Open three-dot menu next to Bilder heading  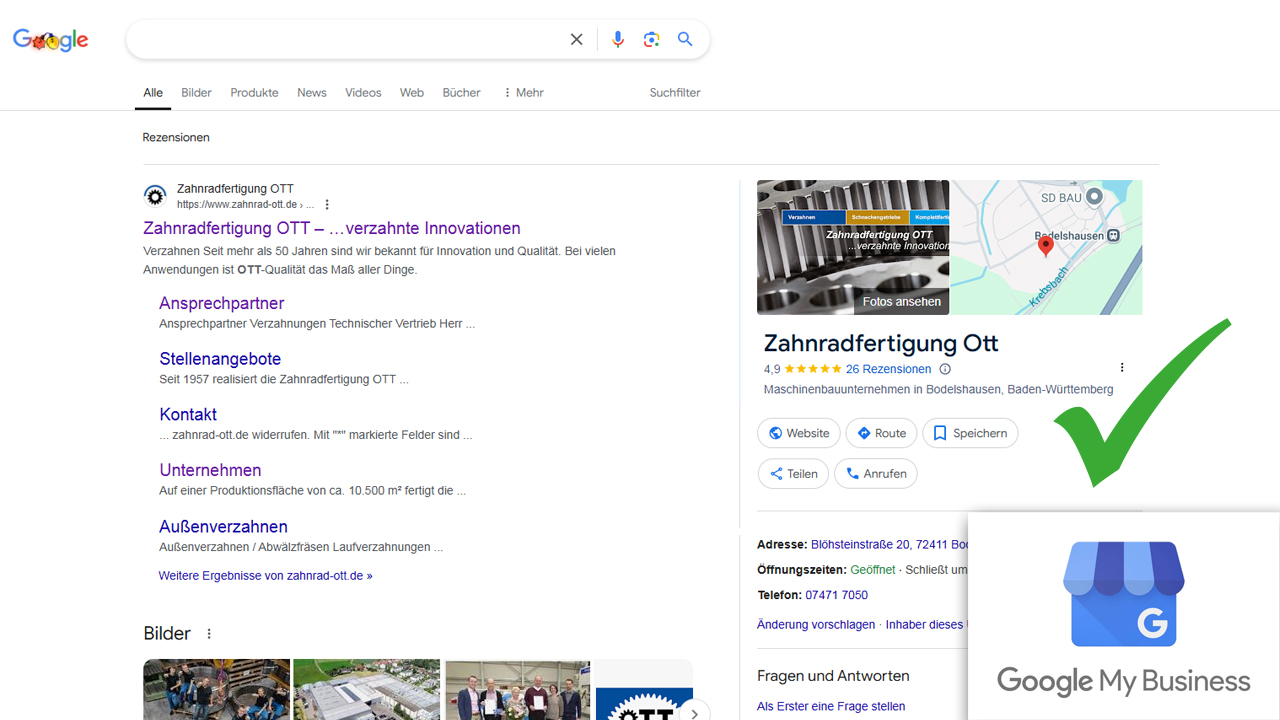[x=209, y=634]
